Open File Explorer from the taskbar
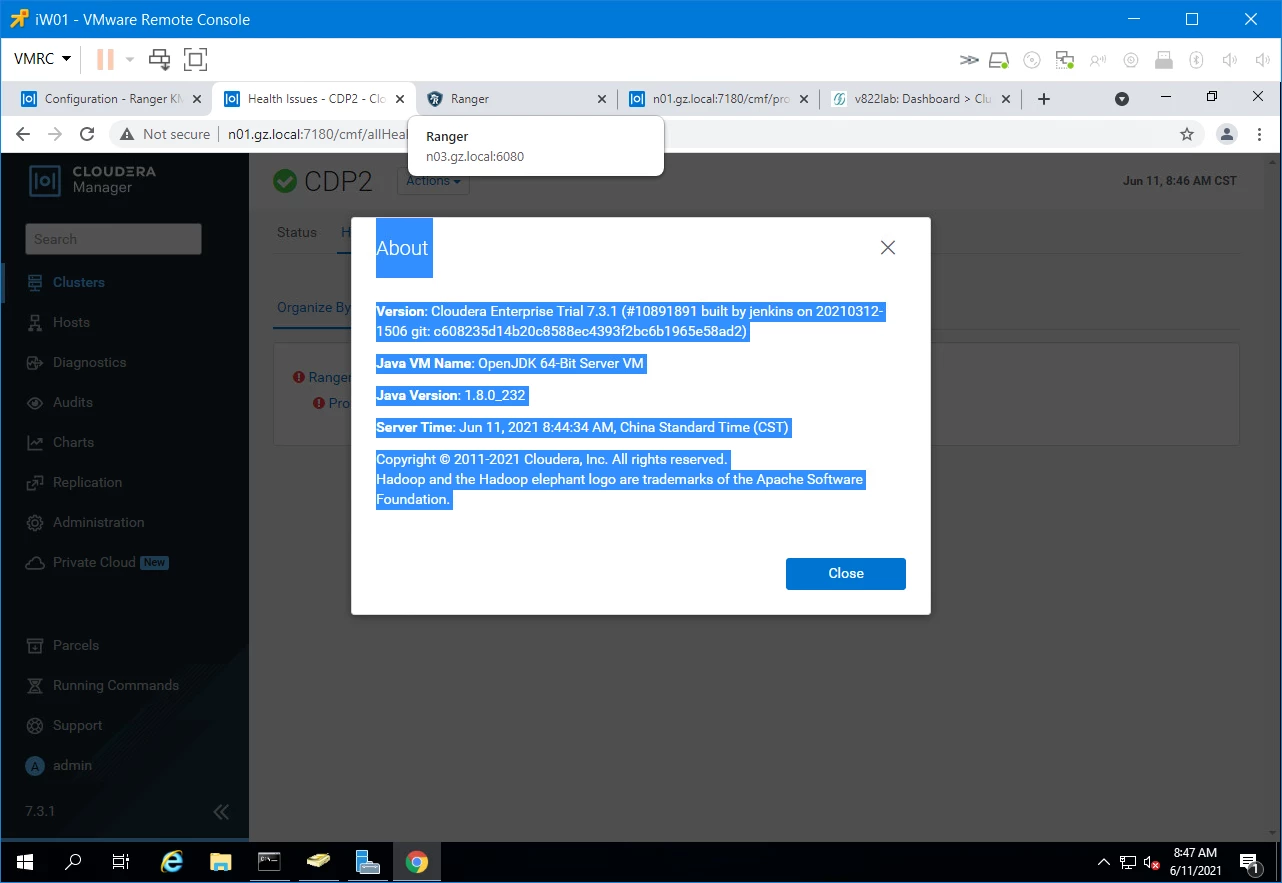The width and height of the screenshot is (1282, 883). click(221, 862)
